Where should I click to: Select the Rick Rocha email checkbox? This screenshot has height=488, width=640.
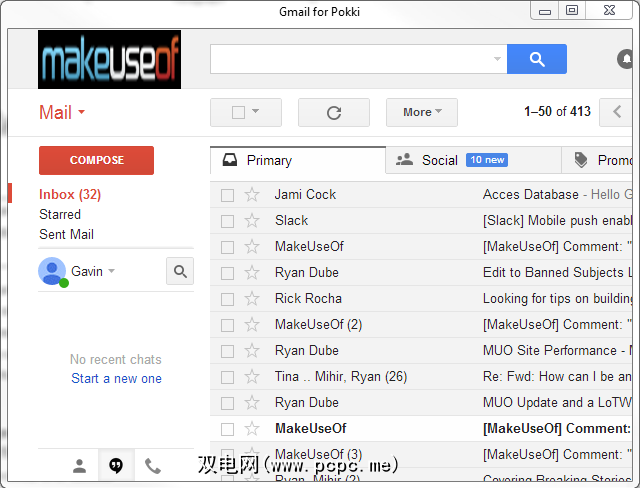coord(227,299)
